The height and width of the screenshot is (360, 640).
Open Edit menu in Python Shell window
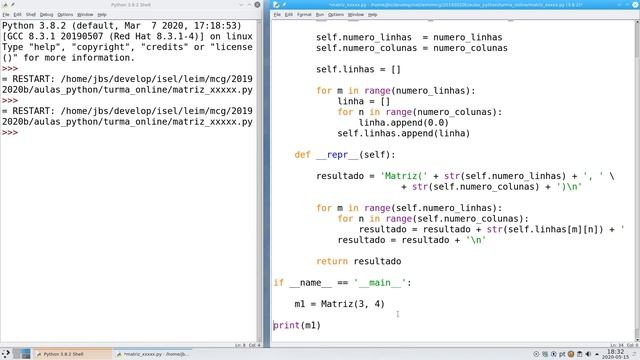coord(18,15)
